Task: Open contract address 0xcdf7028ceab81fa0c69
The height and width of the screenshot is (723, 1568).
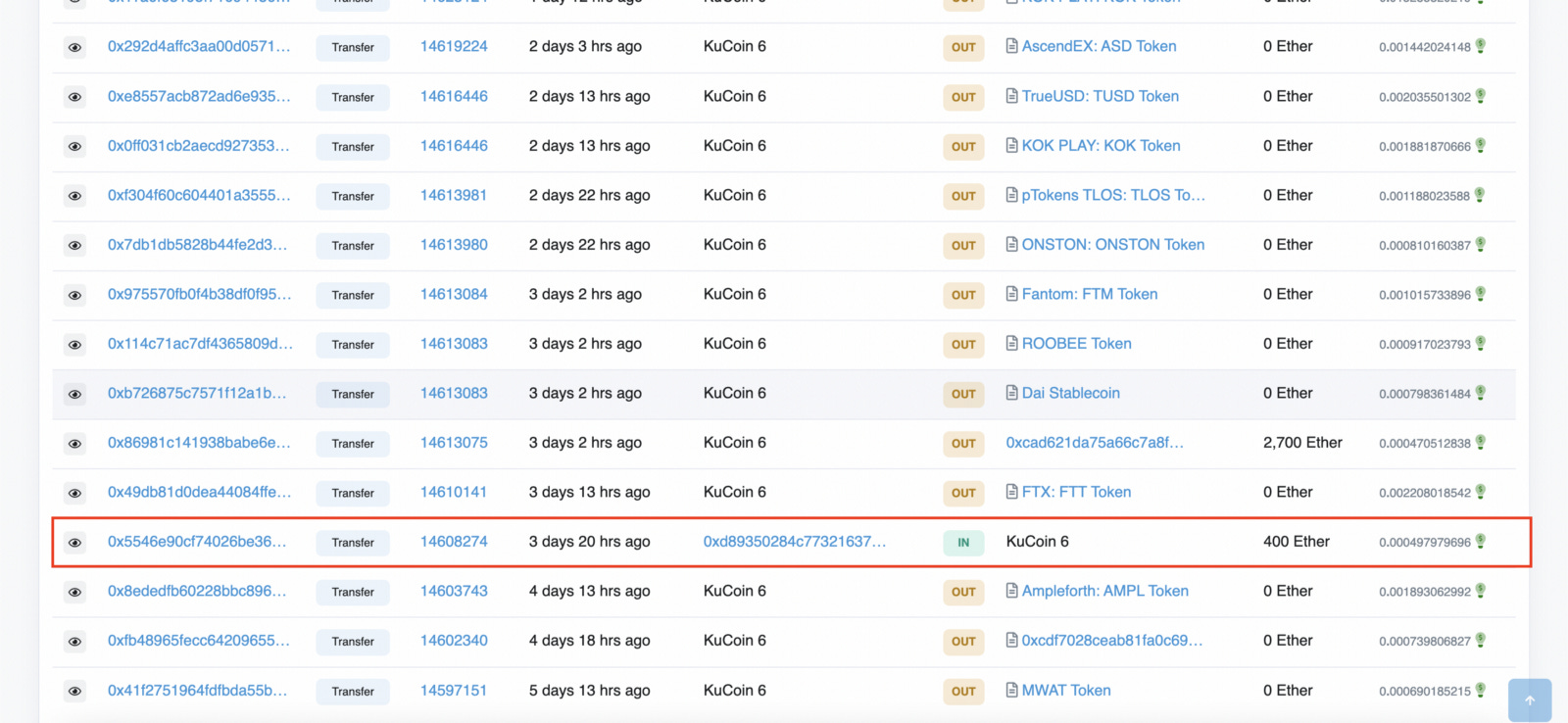Action: (1112, 641)
